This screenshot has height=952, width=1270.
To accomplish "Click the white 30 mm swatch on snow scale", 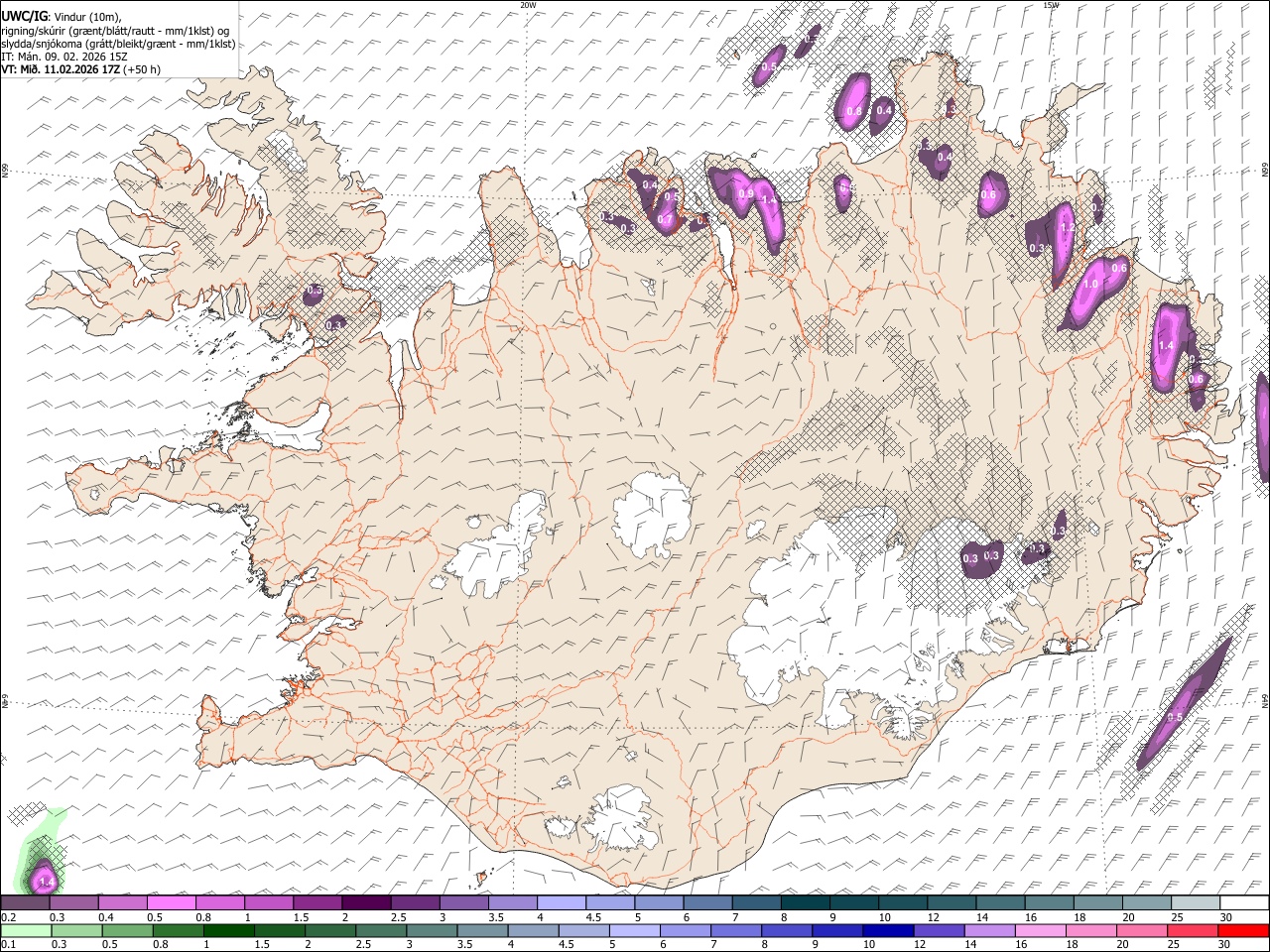I will [1243, 902].
